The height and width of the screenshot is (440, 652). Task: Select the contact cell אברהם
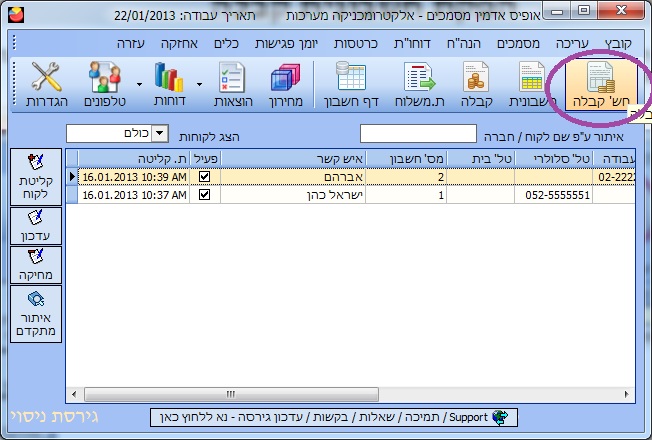click(293, 177)
